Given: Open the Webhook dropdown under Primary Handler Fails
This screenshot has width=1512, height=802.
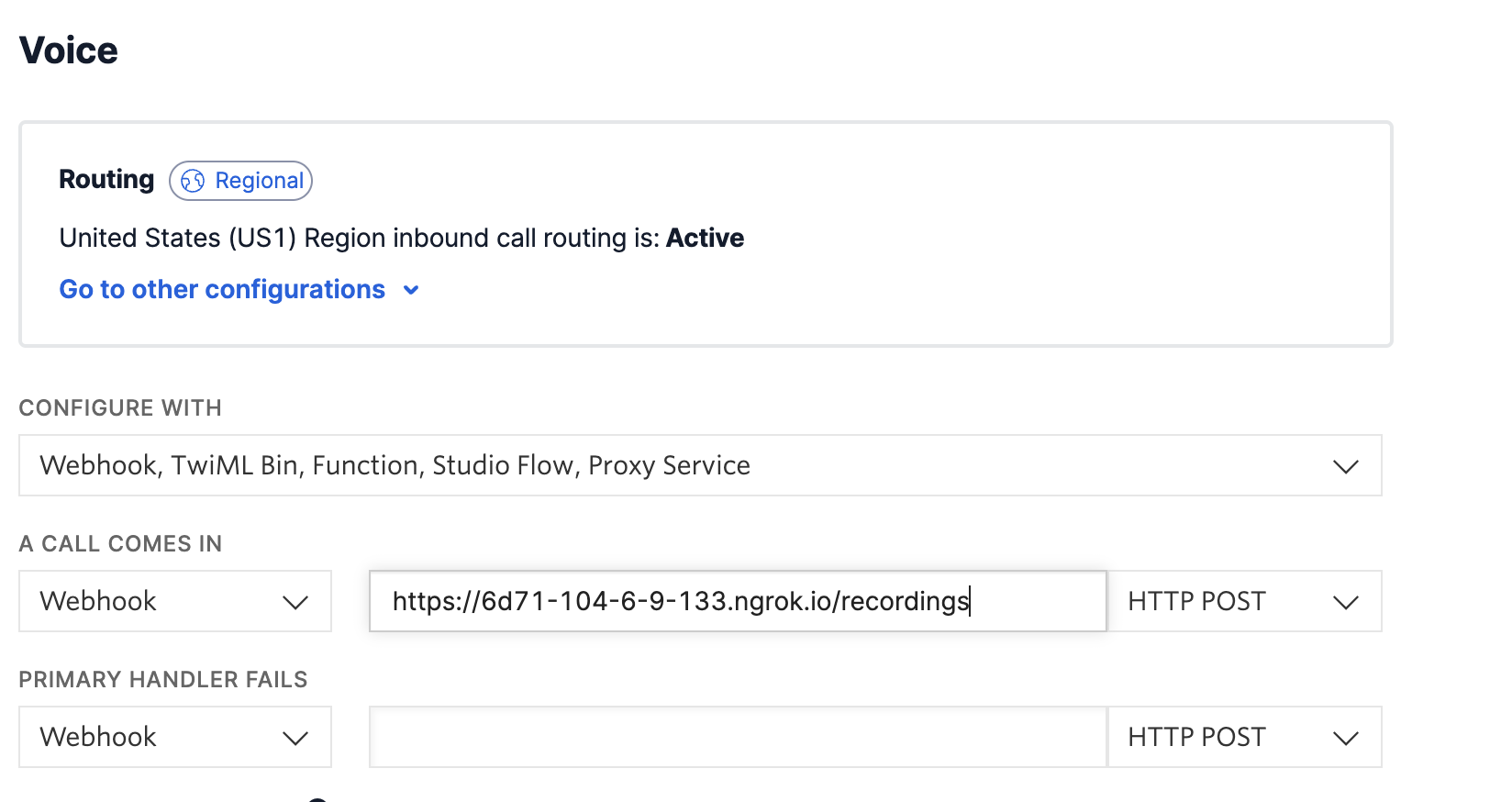Looking at the screenshot, I should coord(175,737).
